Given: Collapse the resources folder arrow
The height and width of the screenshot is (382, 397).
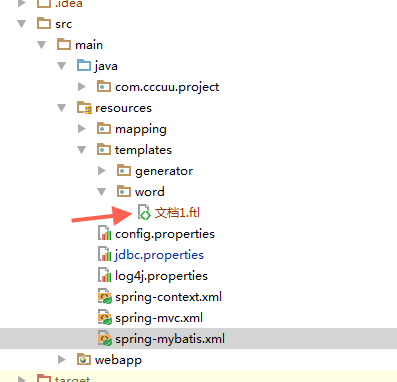Looking at the screenshot, I should coord(62,108).
